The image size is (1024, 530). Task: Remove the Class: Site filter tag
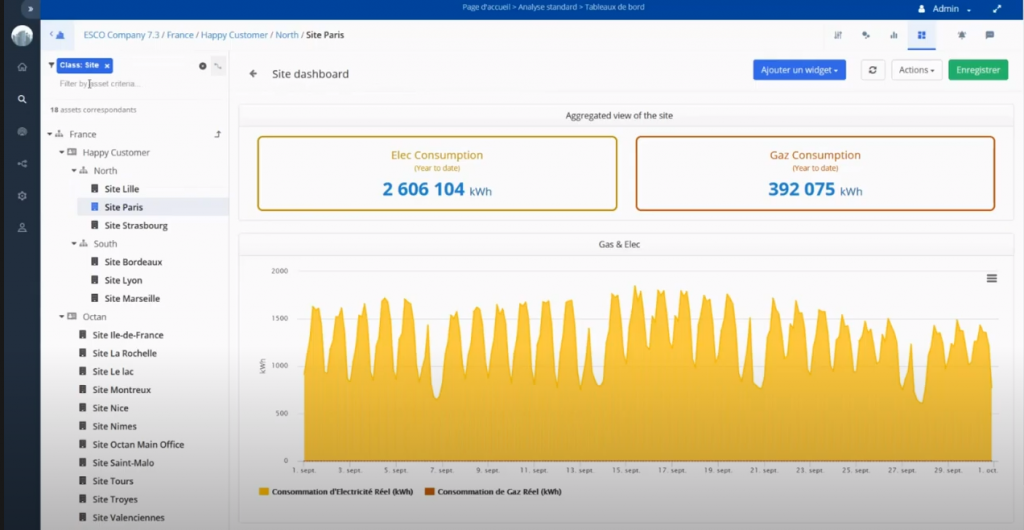coord(107,65)
